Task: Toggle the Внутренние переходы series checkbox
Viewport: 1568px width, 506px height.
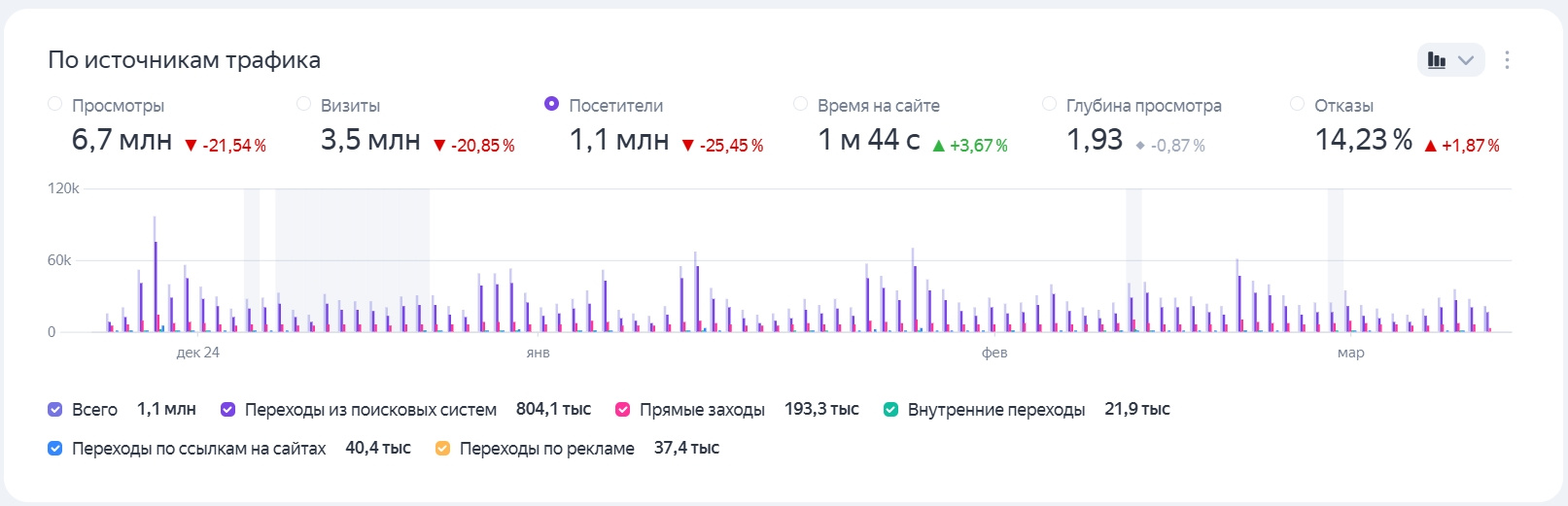Action: 890,410
